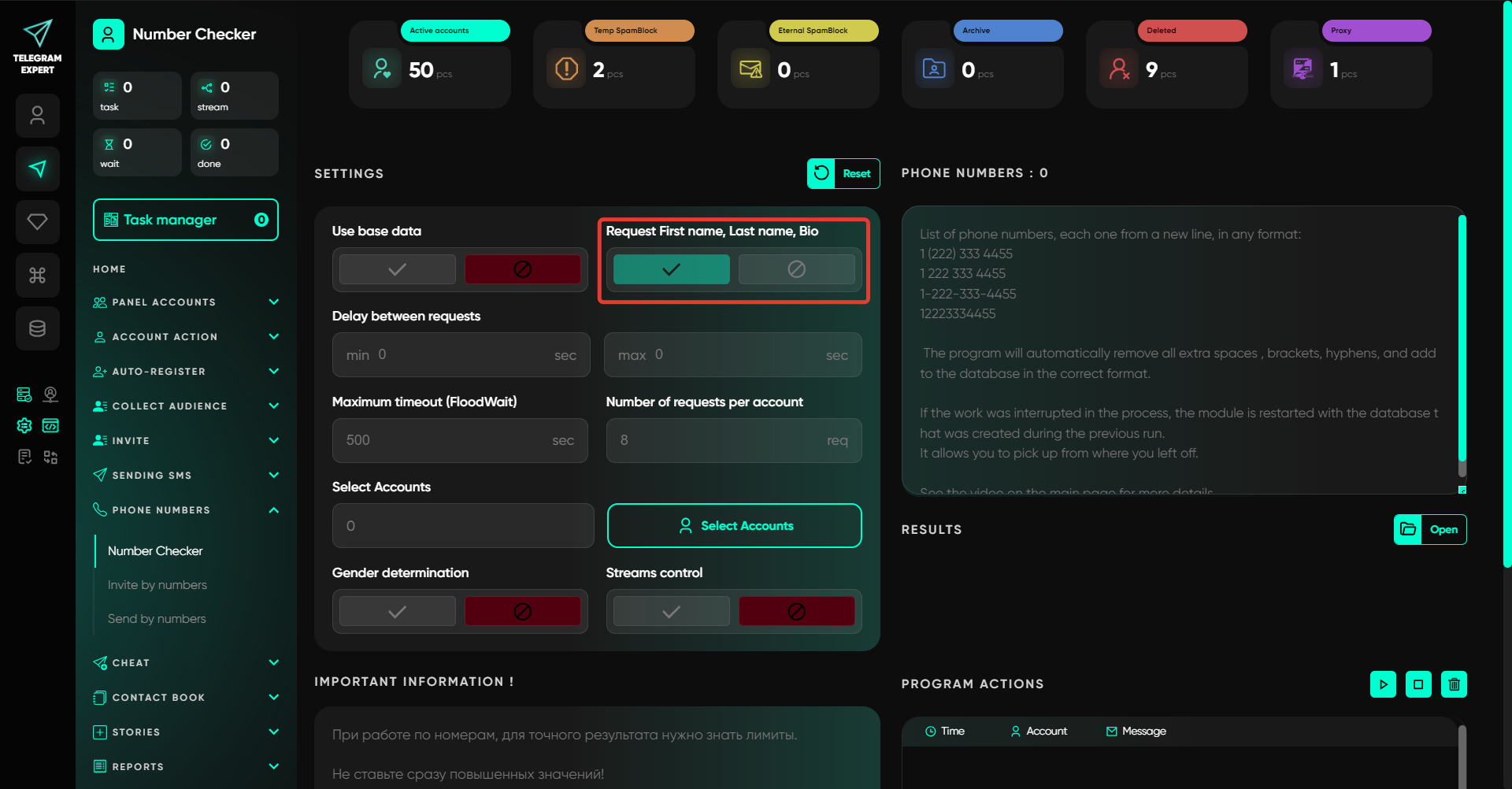Viewport: 1512px width, 789px height.
Task: Click the diamond icon in sidebar
Action: point(37,222)
